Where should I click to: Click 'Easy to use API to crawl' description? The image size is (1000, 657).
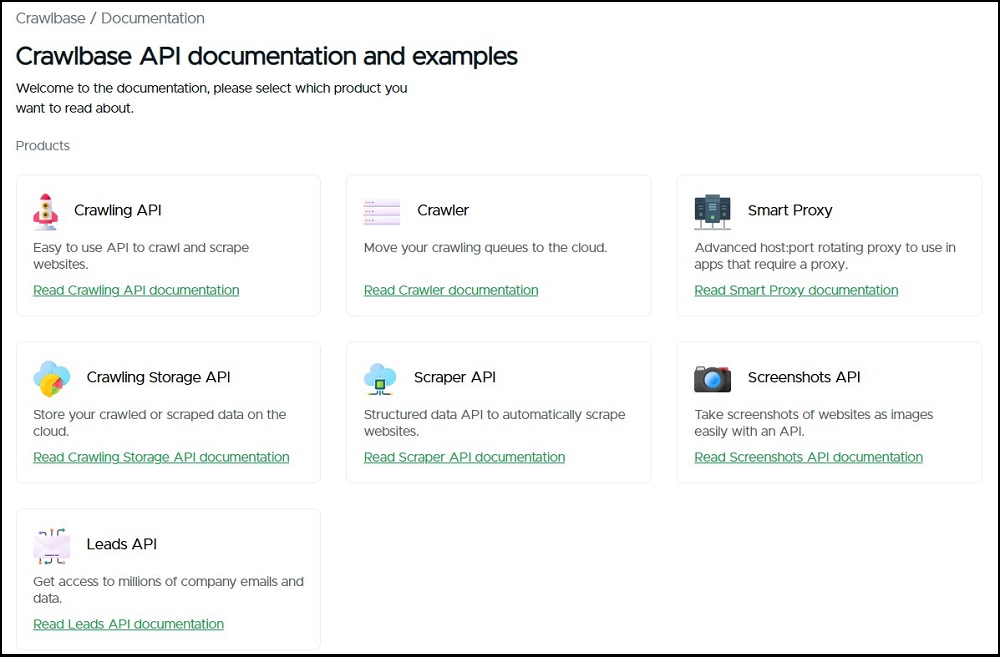point(141,256)
